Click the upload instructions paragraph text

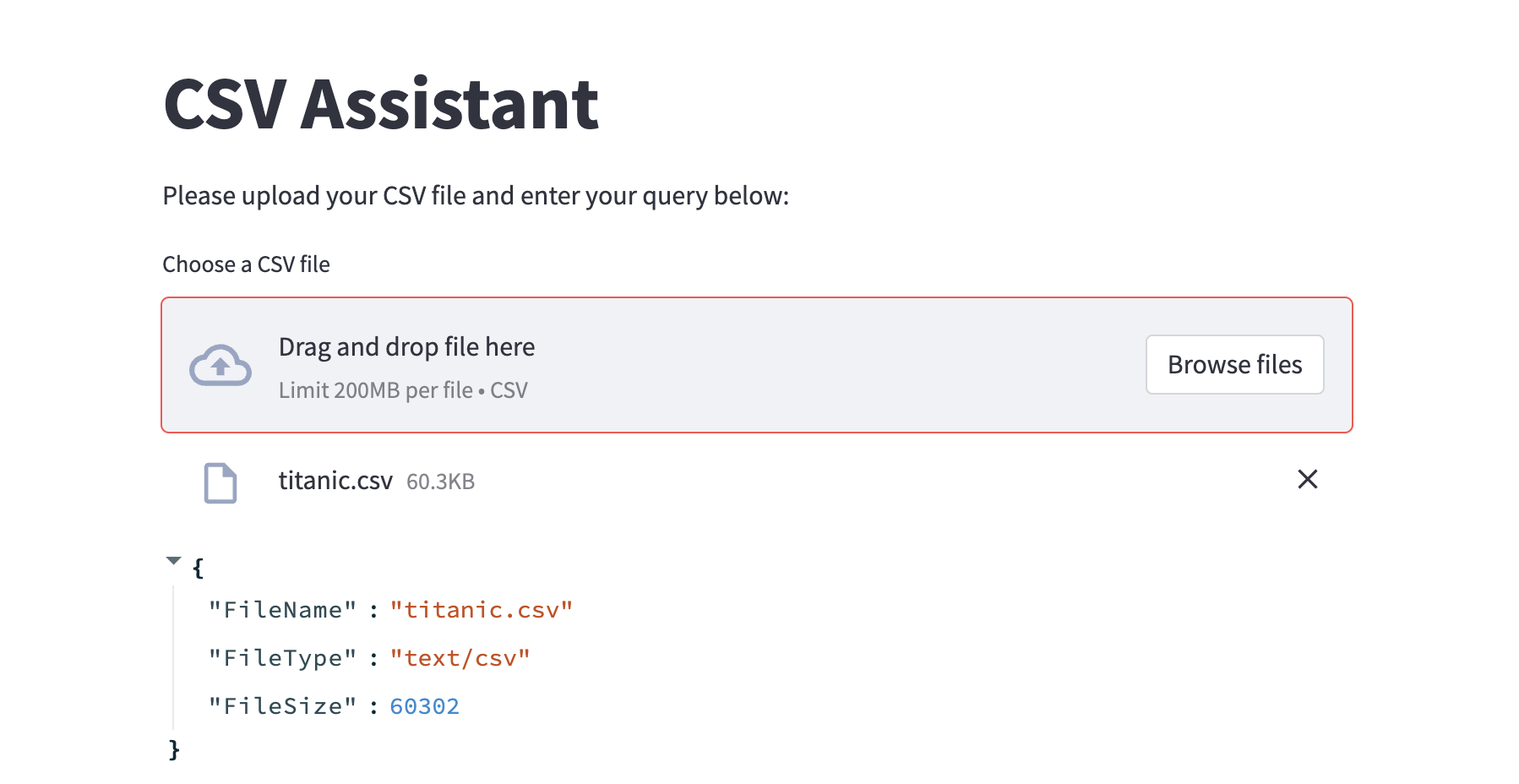tap(476, 196)
